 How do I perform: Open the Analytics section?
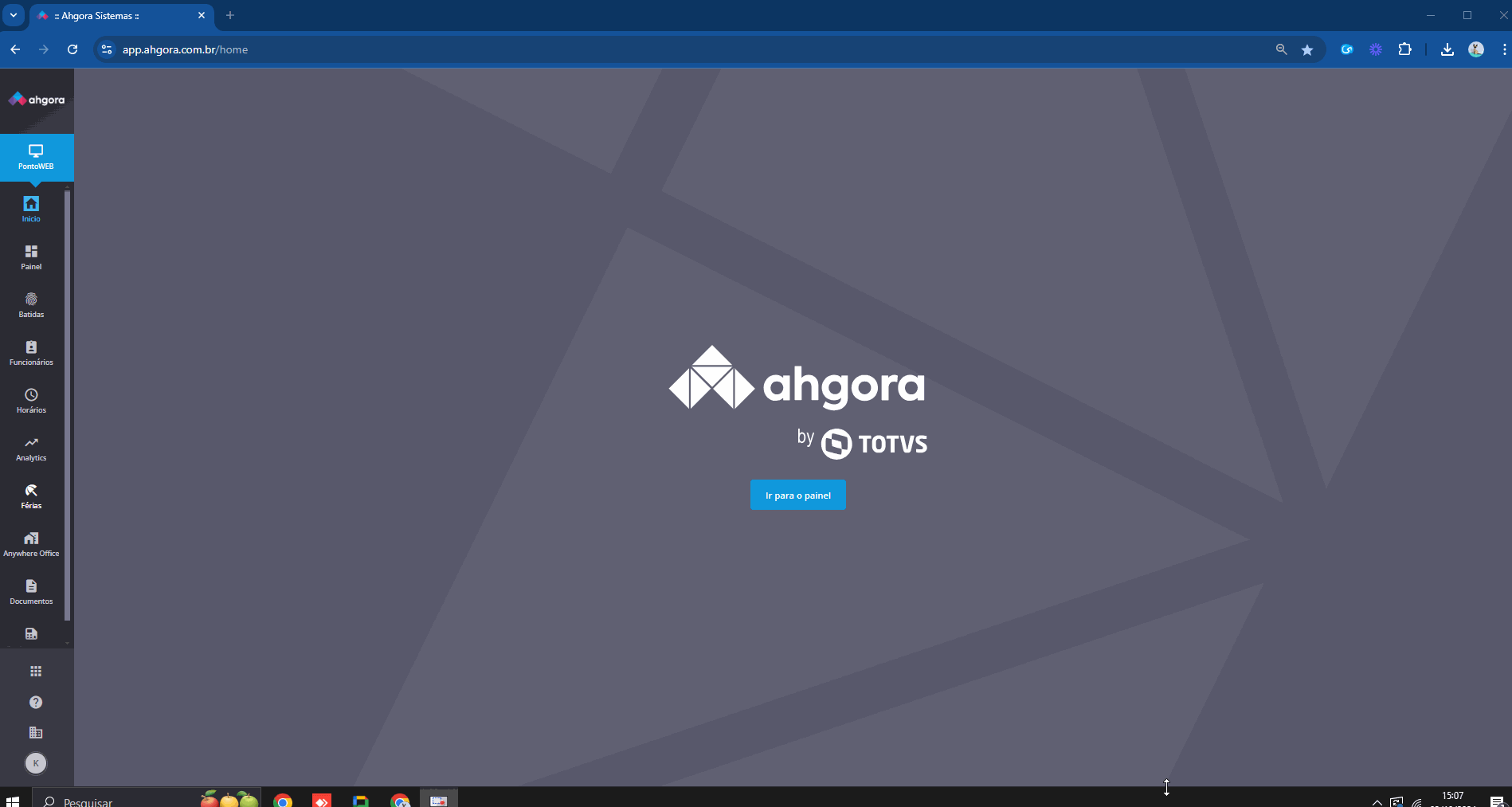[x=31, y=448]
